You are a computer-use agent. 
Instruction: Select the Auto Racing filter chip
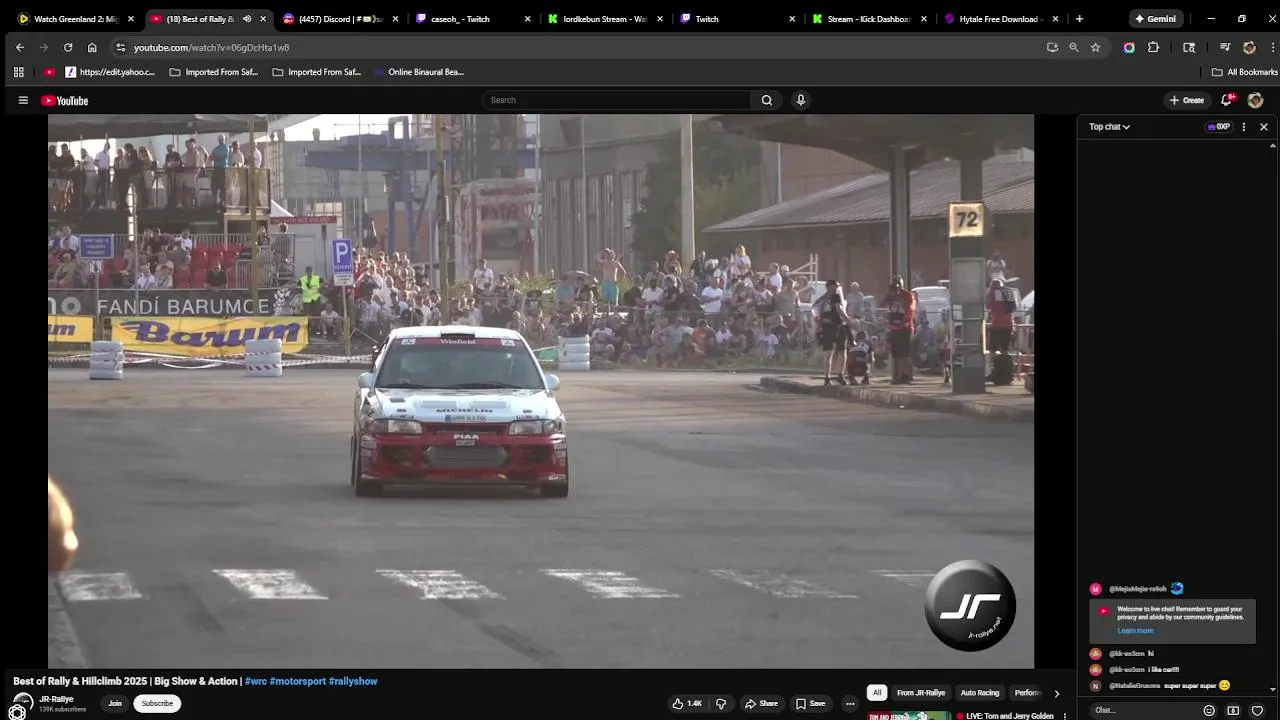(x=980, y=693)
